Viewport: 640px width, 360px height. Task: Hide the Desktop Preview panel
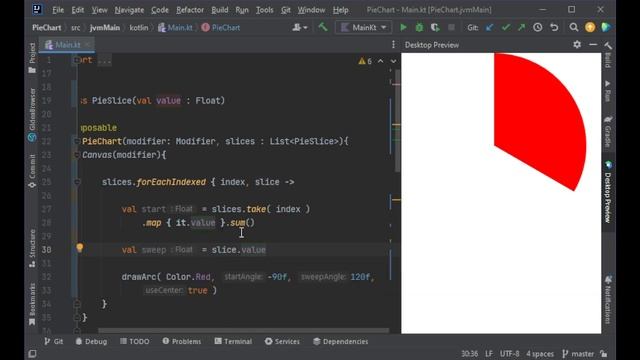(x=593, y=44)
